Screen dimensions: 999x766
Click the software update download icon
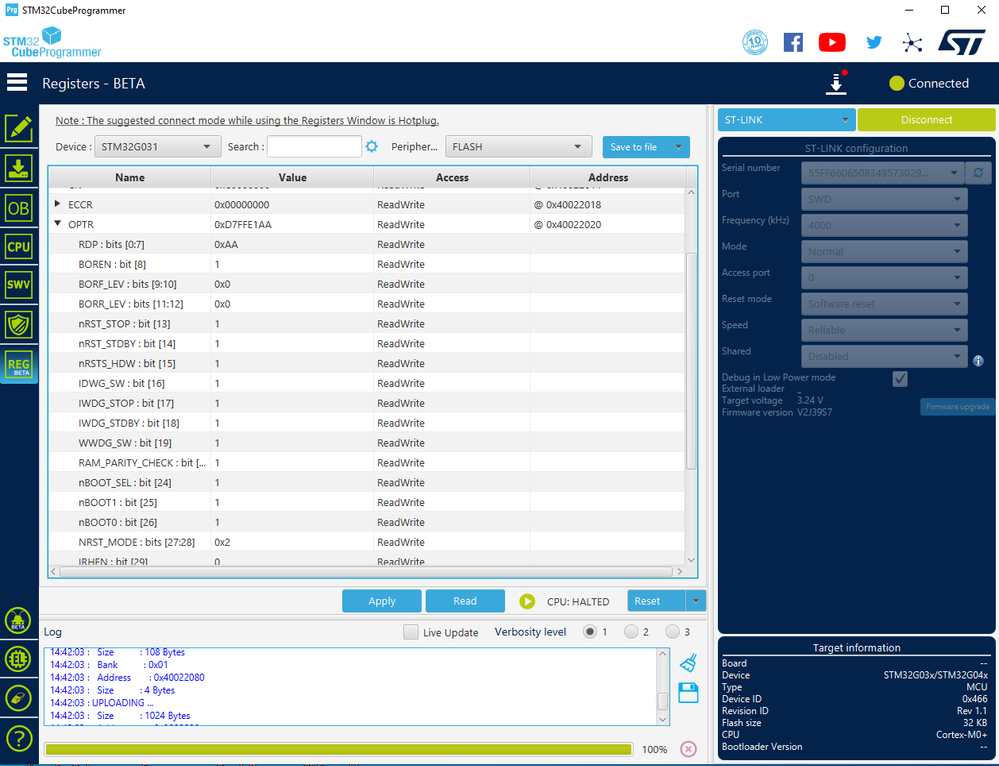point(836,83)
